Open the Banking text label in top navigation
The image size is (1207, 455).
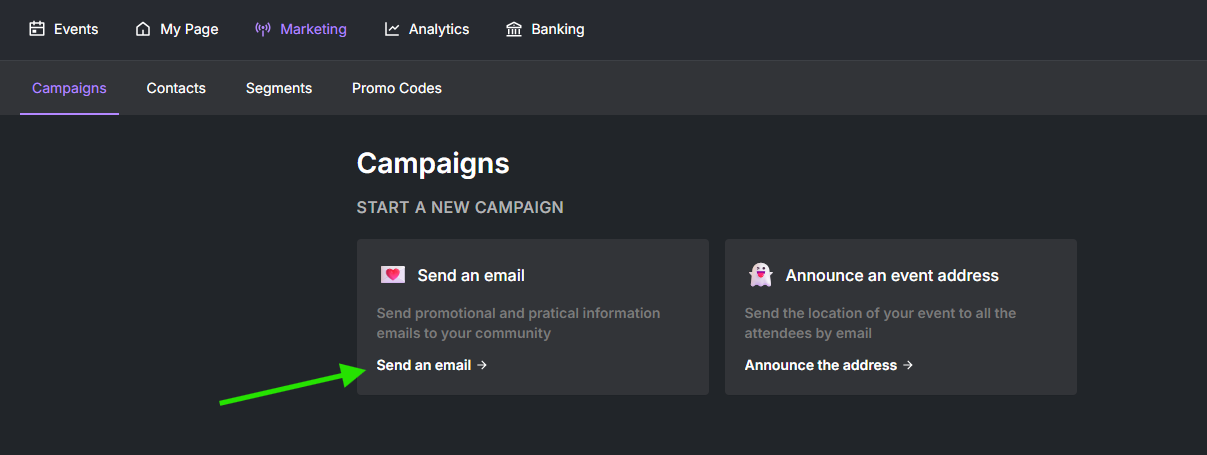coord(558,29)
